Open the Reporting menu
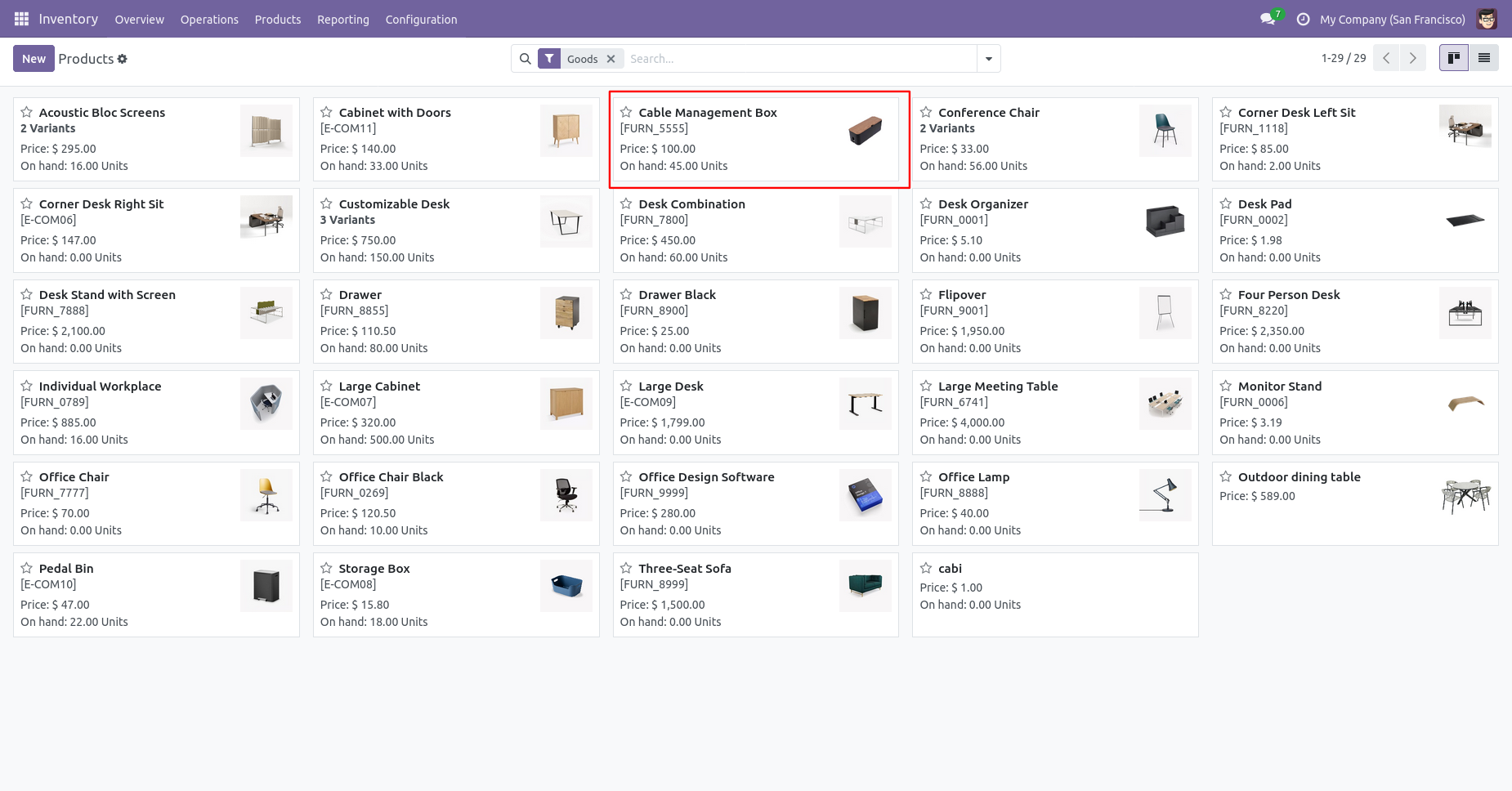1512x791 pixels. pyautogui.click(x=343, y=20)
